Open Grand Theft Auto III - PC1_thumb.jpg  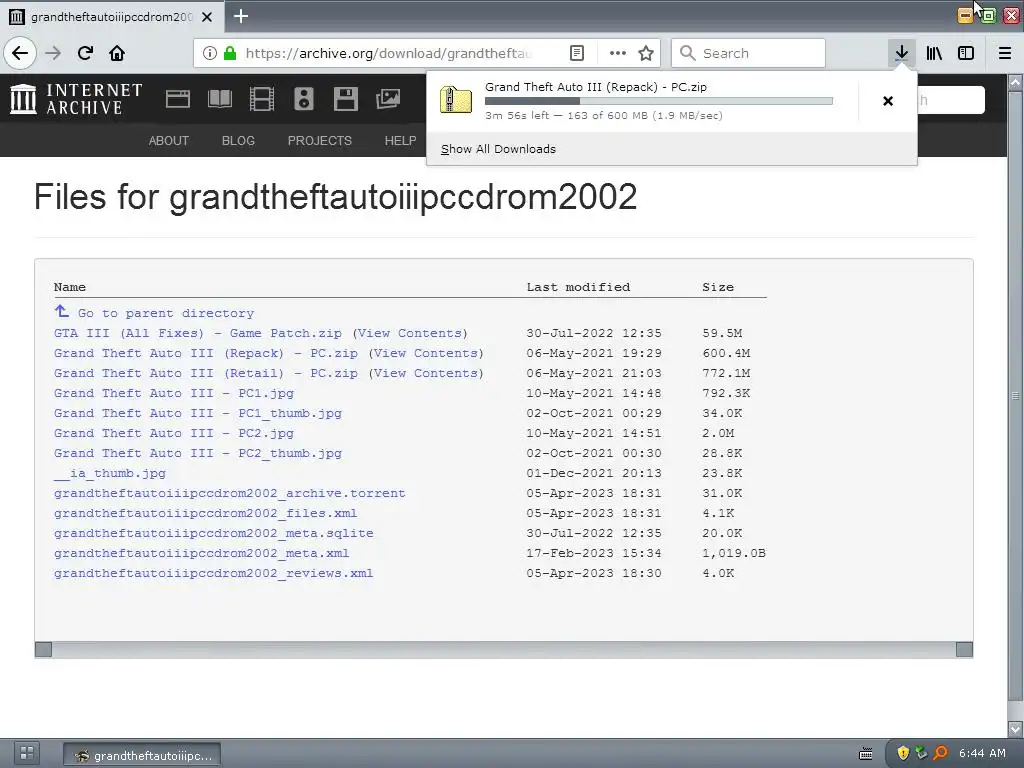pyautogui.click(x=198, y=413)
